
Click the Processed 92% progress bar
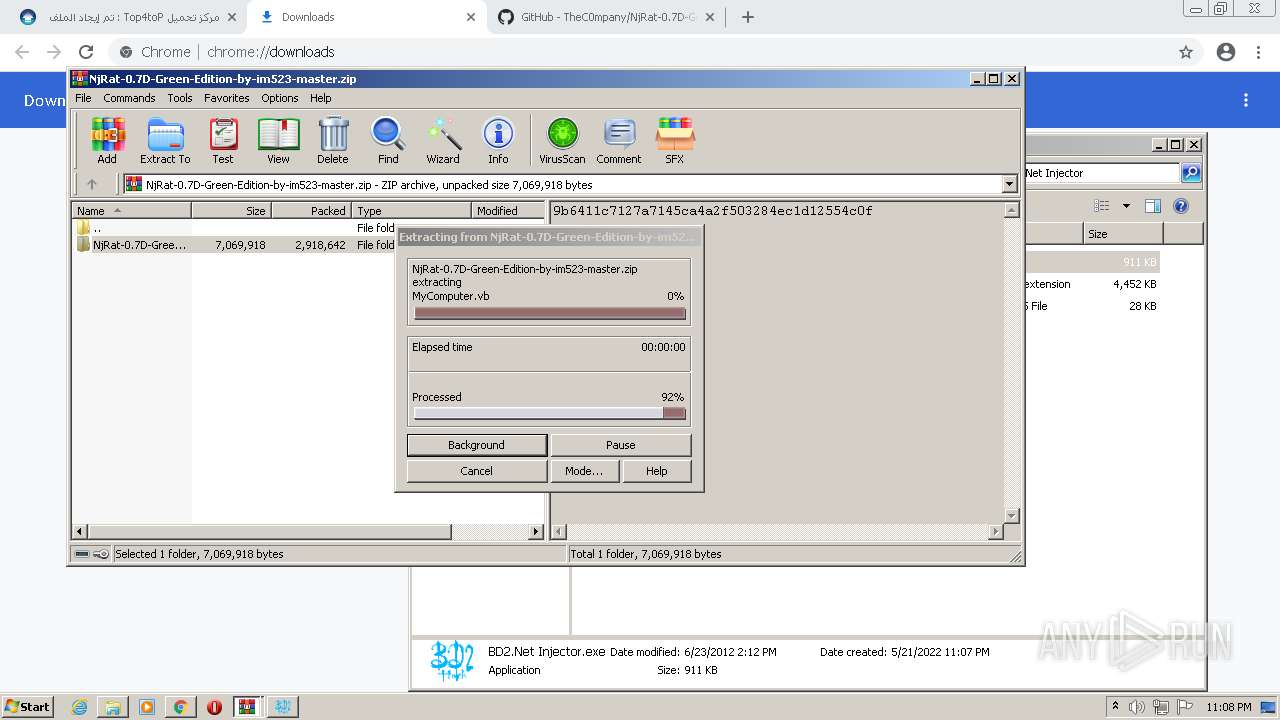pos(550,413)
